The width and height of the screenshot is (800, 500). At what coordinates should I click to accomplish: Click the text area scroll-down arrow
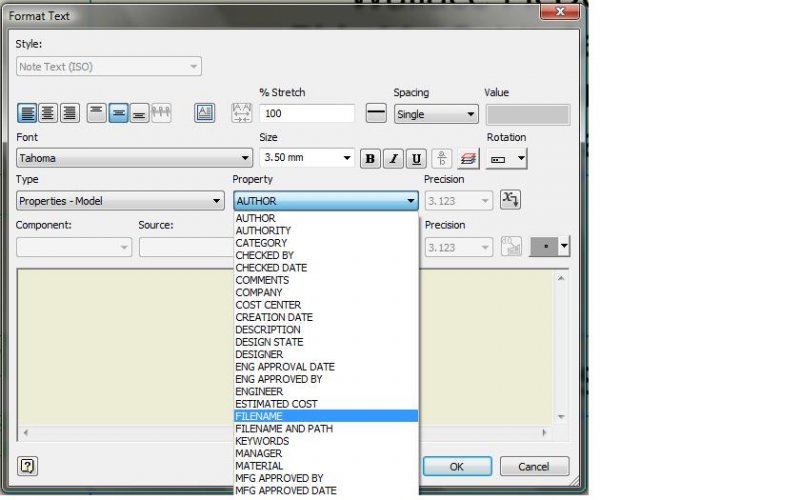pyautogui.click(x=561, y=417)
